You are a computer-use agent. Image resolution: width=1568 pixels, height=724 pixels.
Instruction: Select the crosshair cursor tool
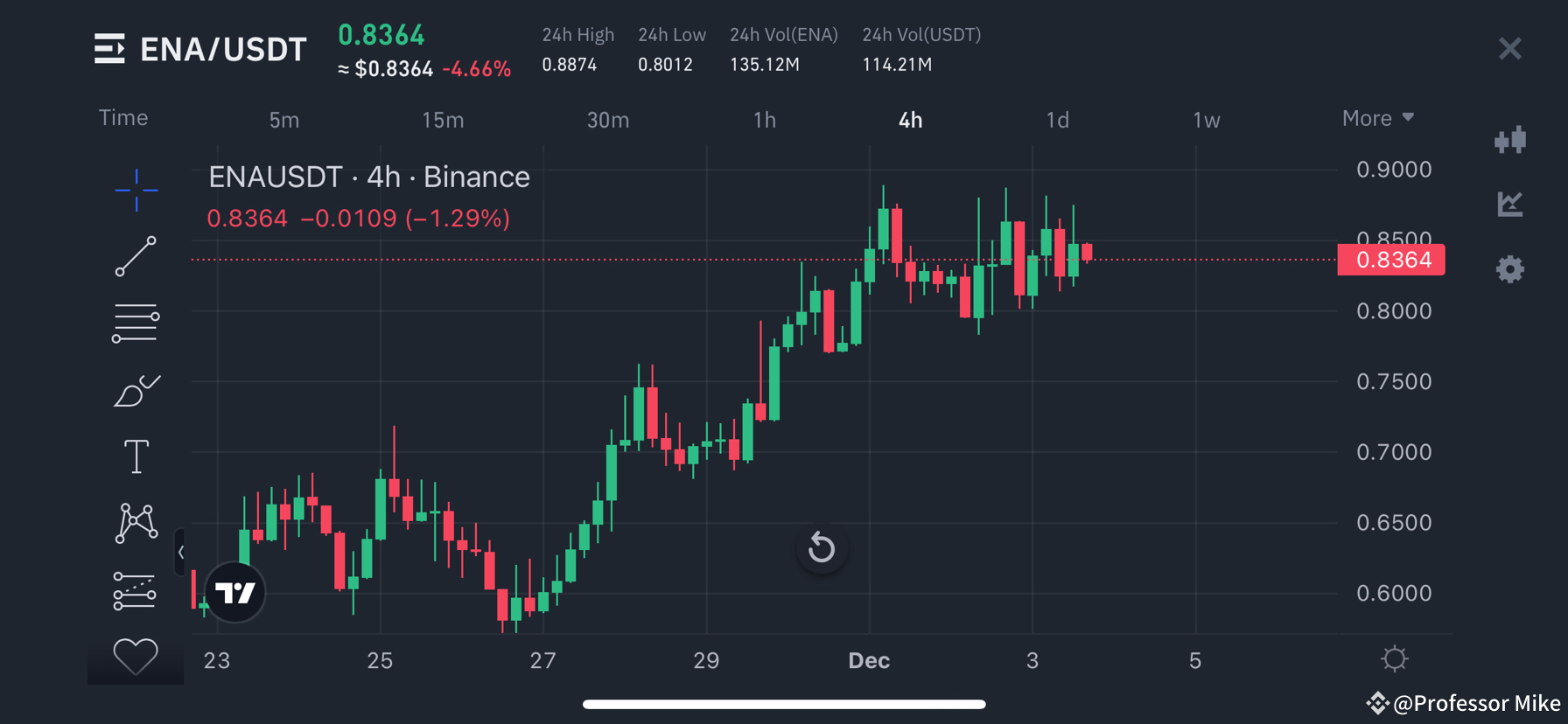(x=136, y=191)
